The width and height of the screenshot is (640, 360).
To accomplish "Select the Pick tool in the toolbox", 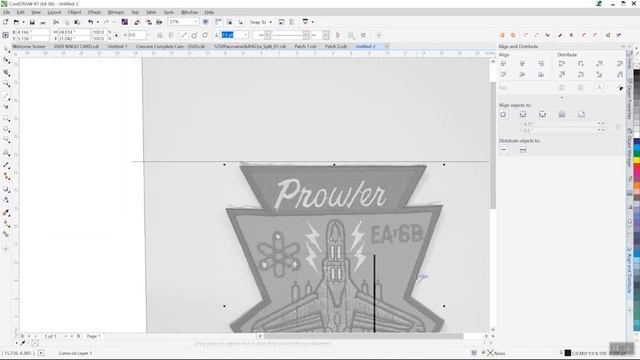I will click(x=6, y=49).
